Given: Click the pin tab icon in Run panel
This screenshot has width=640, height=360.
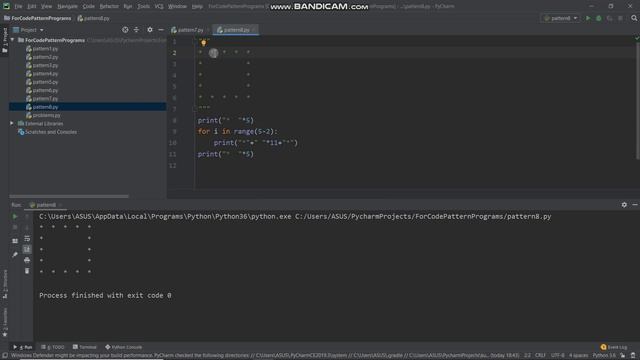Looking at the screenshot, I should pos(15,255).
